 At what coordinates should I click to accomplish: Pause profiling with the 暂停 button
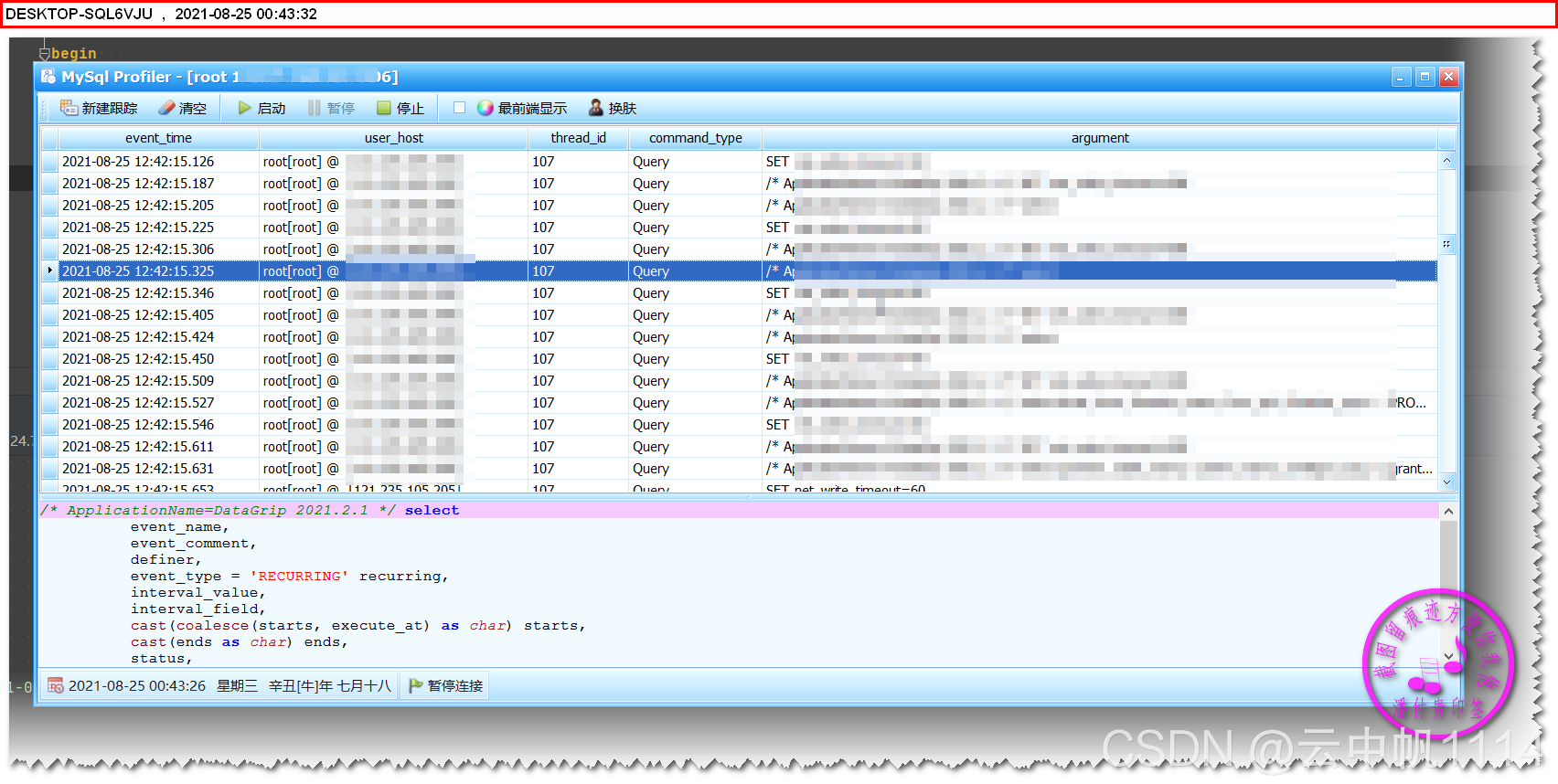[x=331, y=108]
